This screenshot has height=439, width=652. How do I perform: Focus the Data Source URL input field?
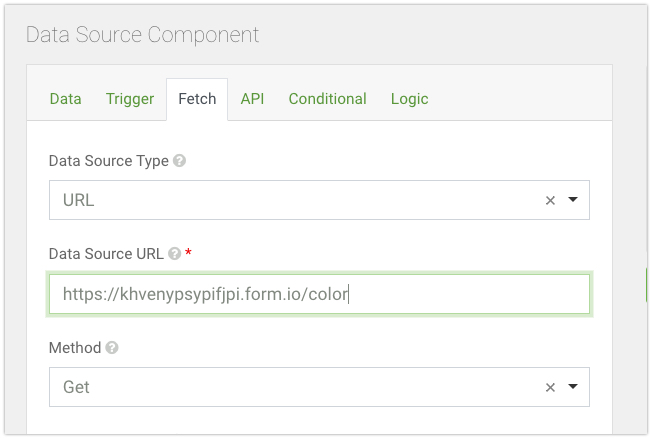point(319,294)
